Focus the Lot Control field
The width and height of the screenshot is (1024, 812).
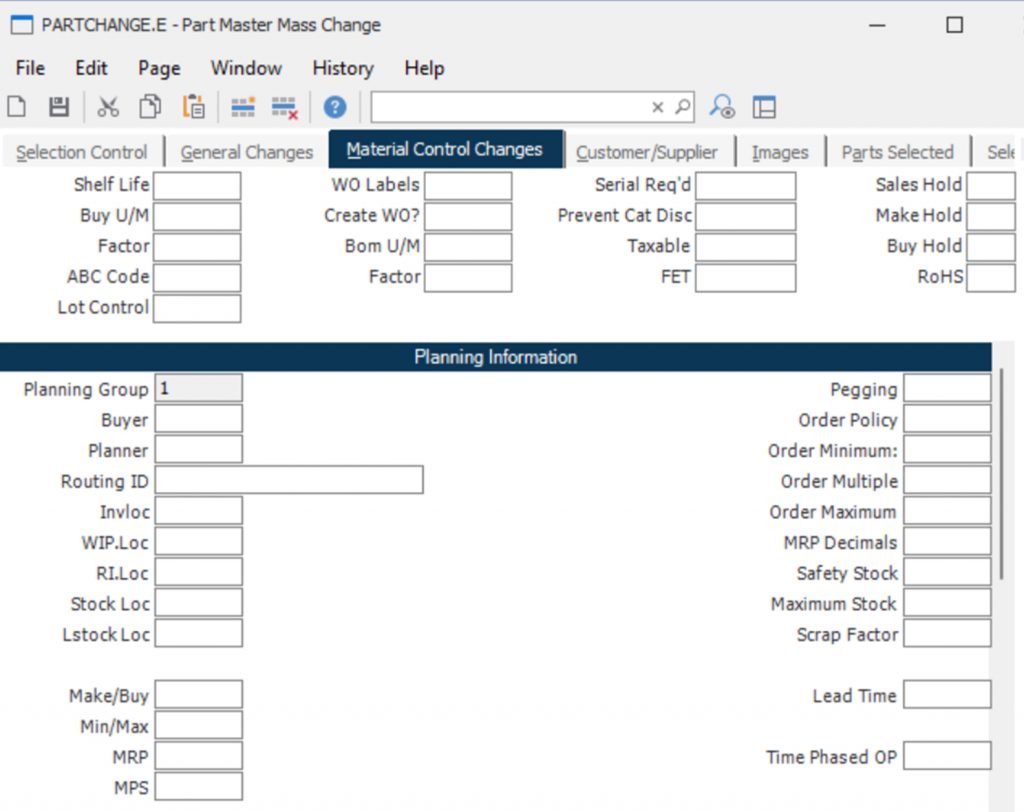197,308
